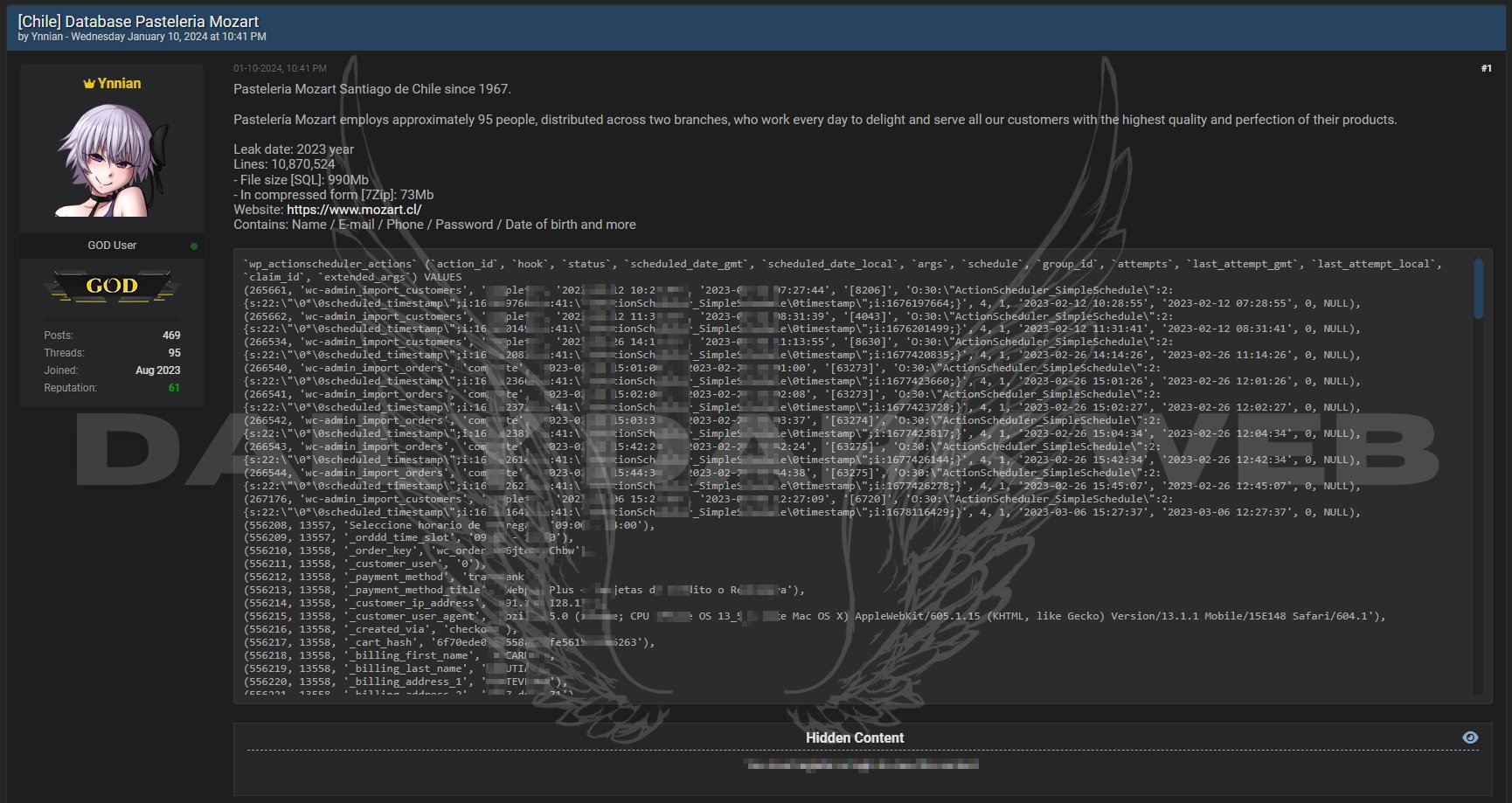Click the Posts count 469
The image size is (1512, 803).
[x=171, y=336]
